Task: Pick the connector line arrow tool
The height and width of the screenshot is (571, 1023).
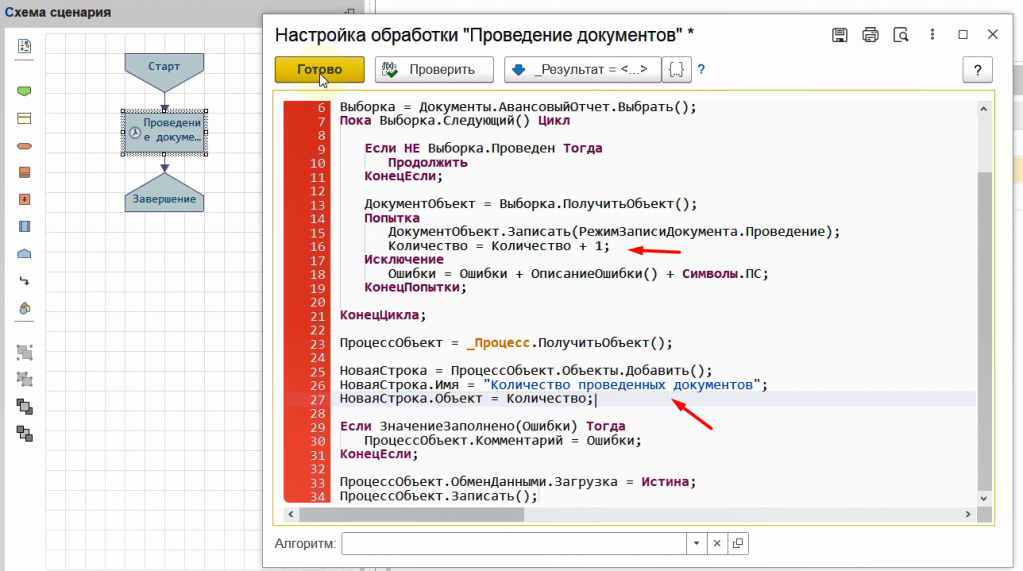Action: point(24,281)
